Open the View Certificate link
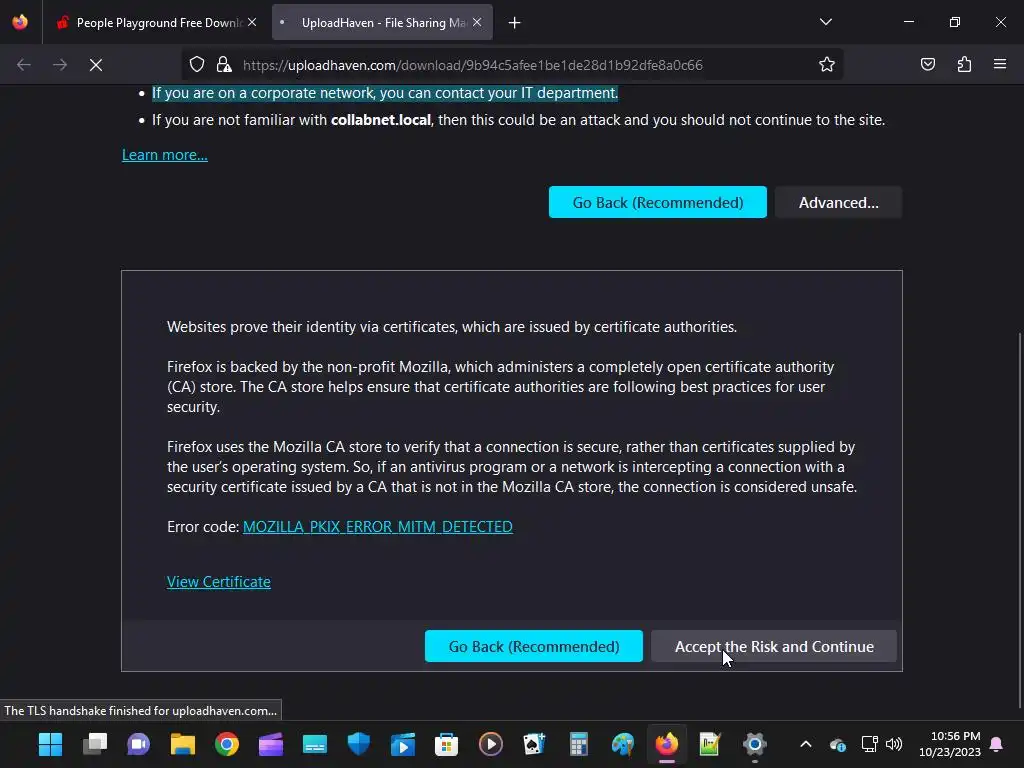 pos(219,581)
